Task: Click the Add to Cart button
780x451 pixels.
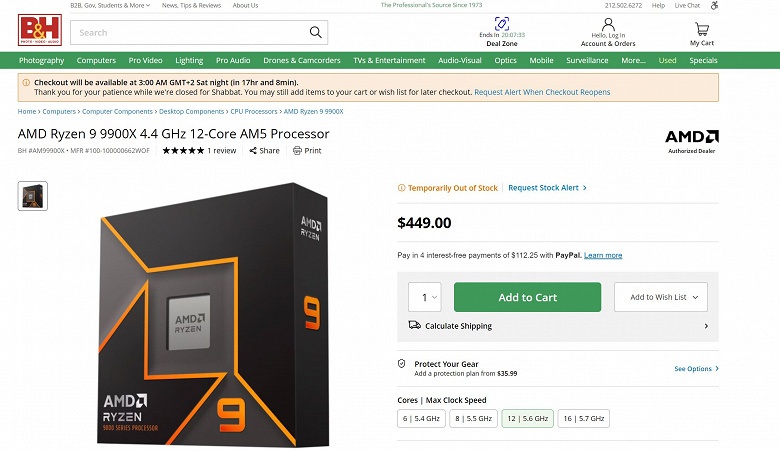Action: 527,297
